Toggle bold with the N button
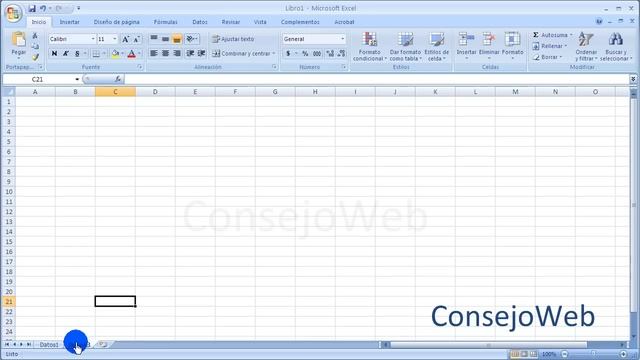640x360 pixels. tap(54, 53)
